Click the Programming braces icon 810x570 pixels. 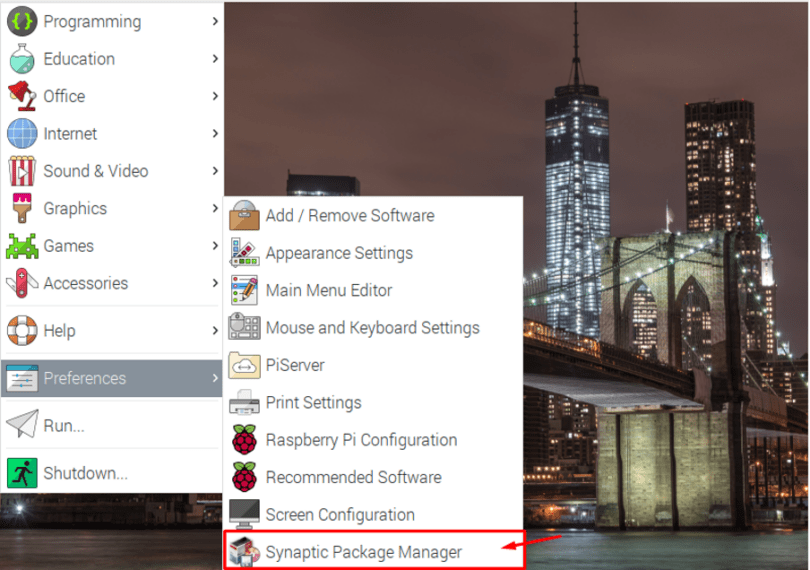click(x=22, y=21)
